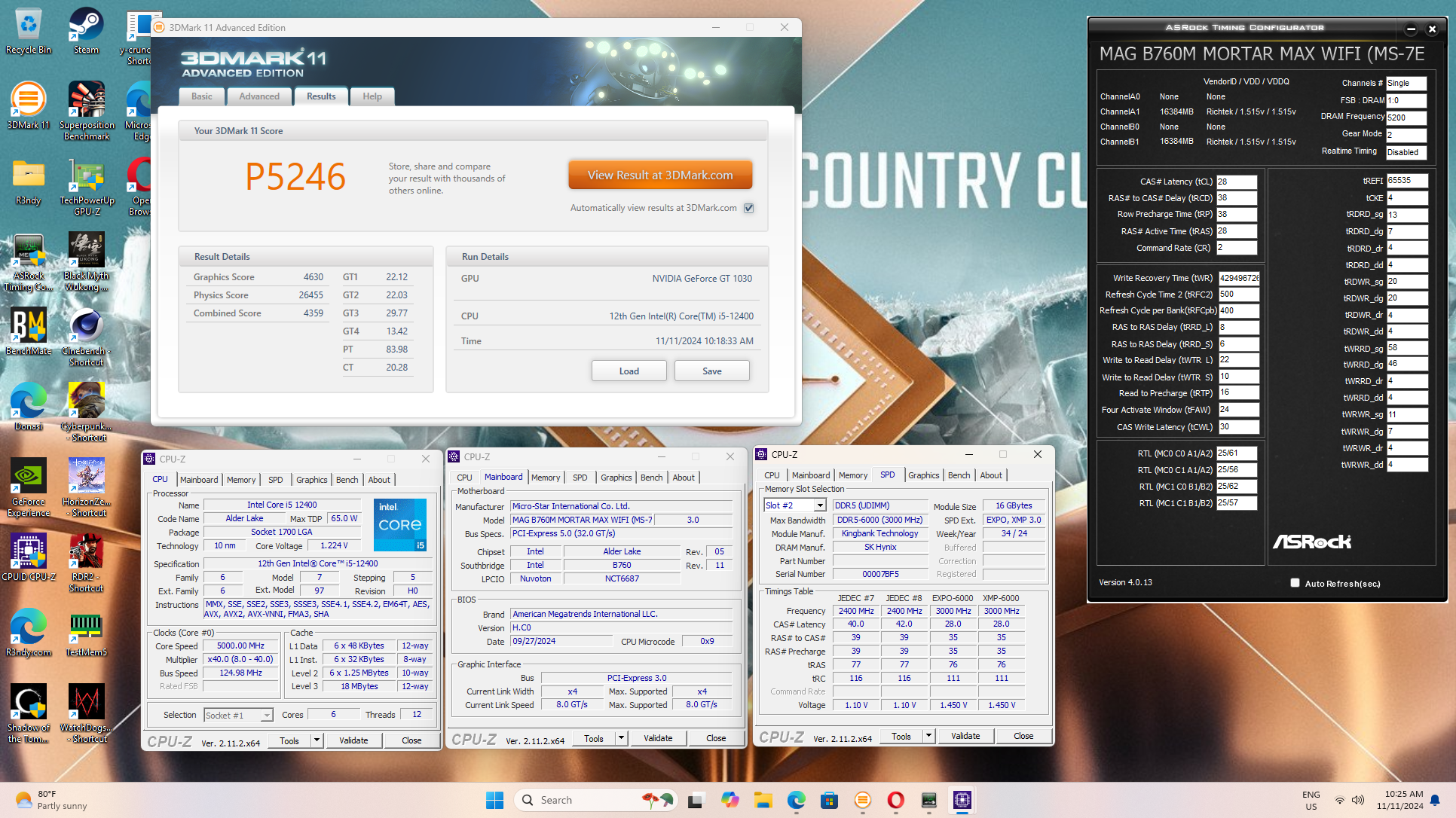Launch the Steam desktop shortcut
This screenshot has height=818, width=1456.
point(86,32)
